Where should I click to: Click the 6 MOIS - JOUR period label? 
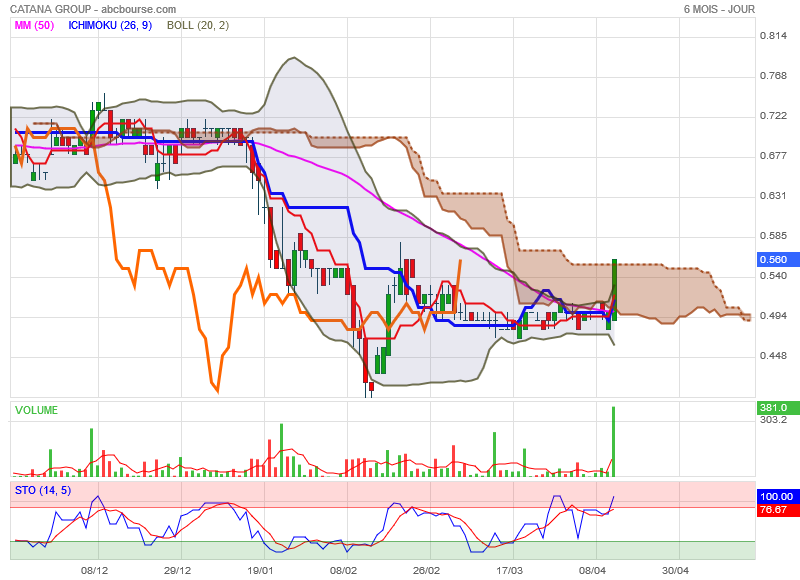pyautogui.click(x=719, y=9)
